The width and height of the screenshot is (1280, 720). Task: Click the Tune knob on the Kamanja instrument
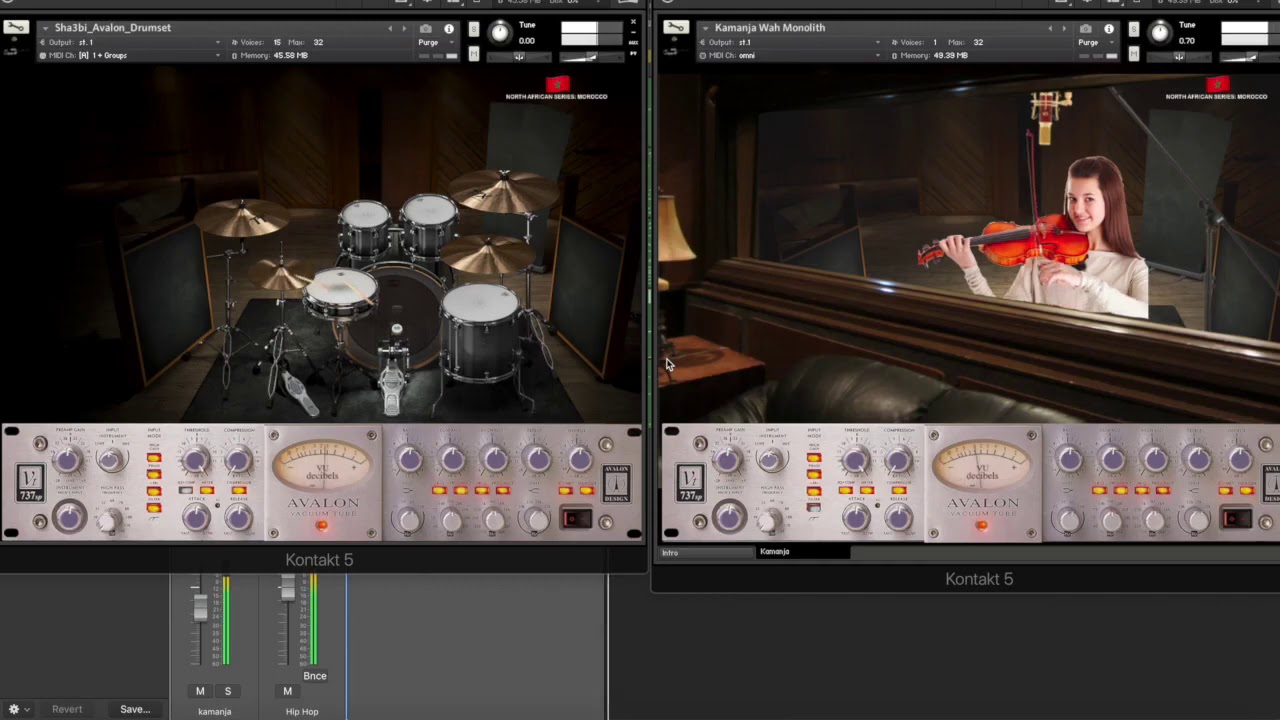point(1159,33)
